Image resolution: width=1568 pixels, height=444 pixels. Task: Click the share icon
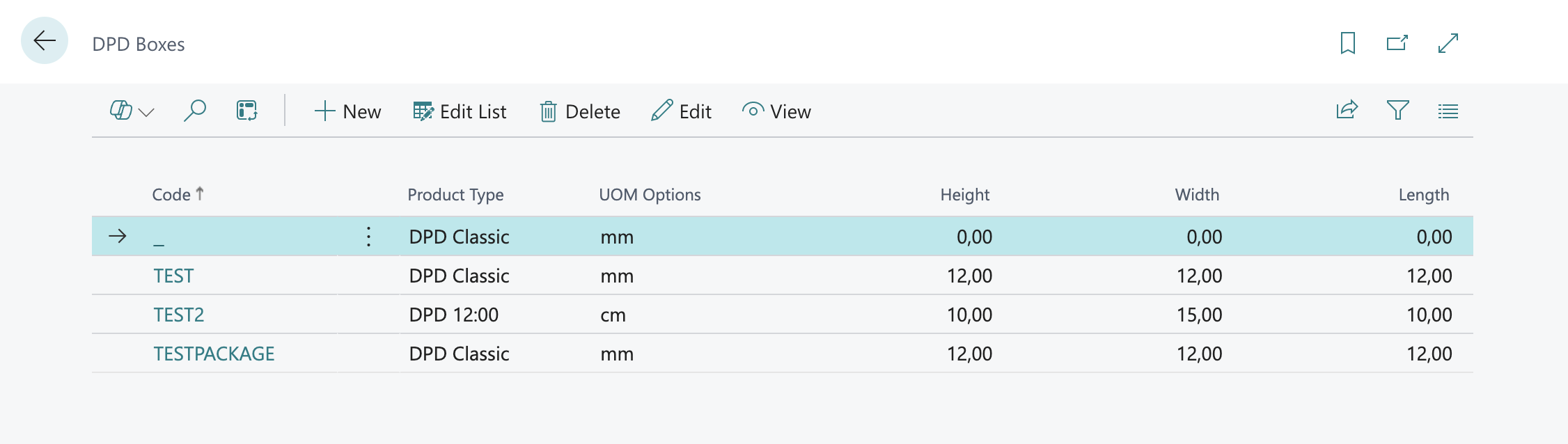pyautogui.click(x=1347, y=111)
